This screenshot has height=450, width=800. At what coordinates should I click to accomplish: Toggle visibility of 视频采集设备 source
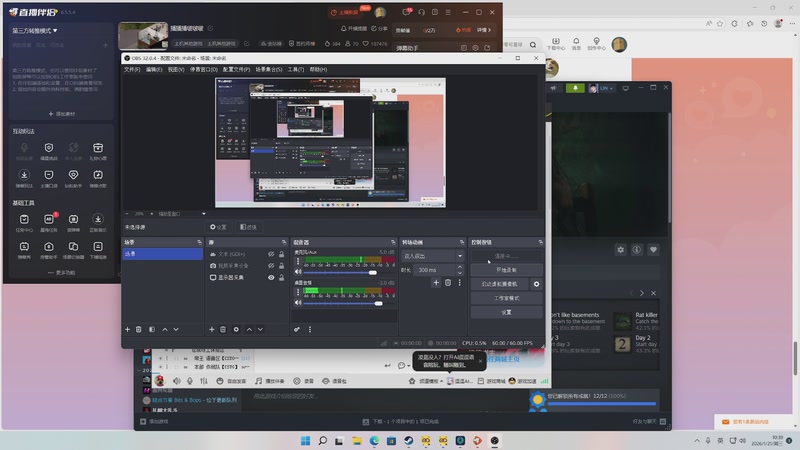point(271,266)
